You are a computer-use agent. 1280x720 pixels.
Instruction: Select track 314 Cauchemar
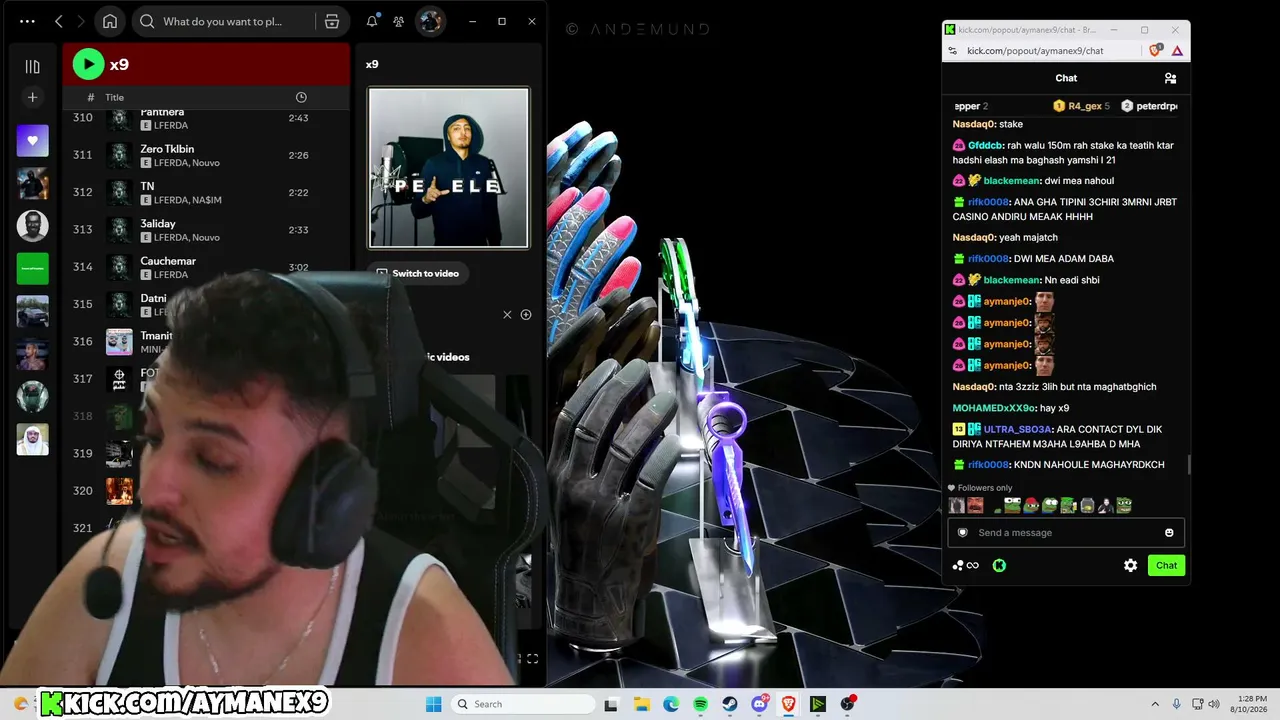[205, 267]
